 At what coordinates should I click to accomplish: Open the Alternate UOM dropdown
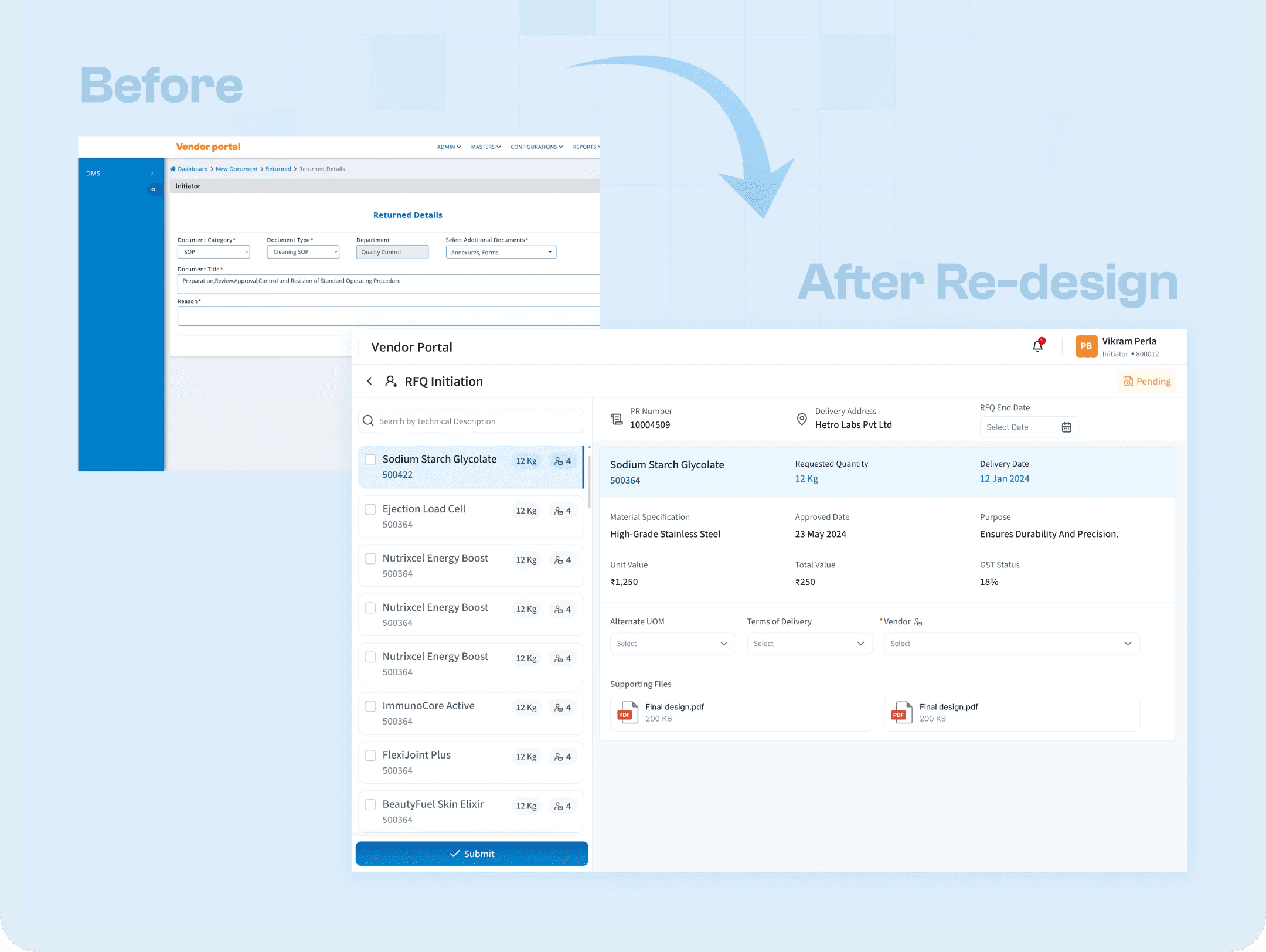tap(672, 643)
